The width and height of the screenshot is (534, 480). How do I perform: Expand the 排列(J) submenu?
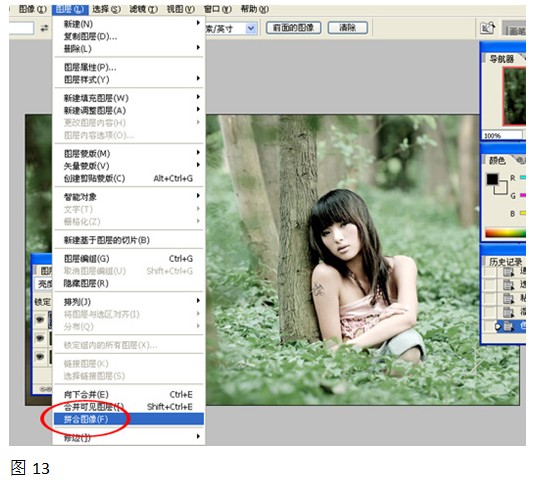click(x=198, y=300)
